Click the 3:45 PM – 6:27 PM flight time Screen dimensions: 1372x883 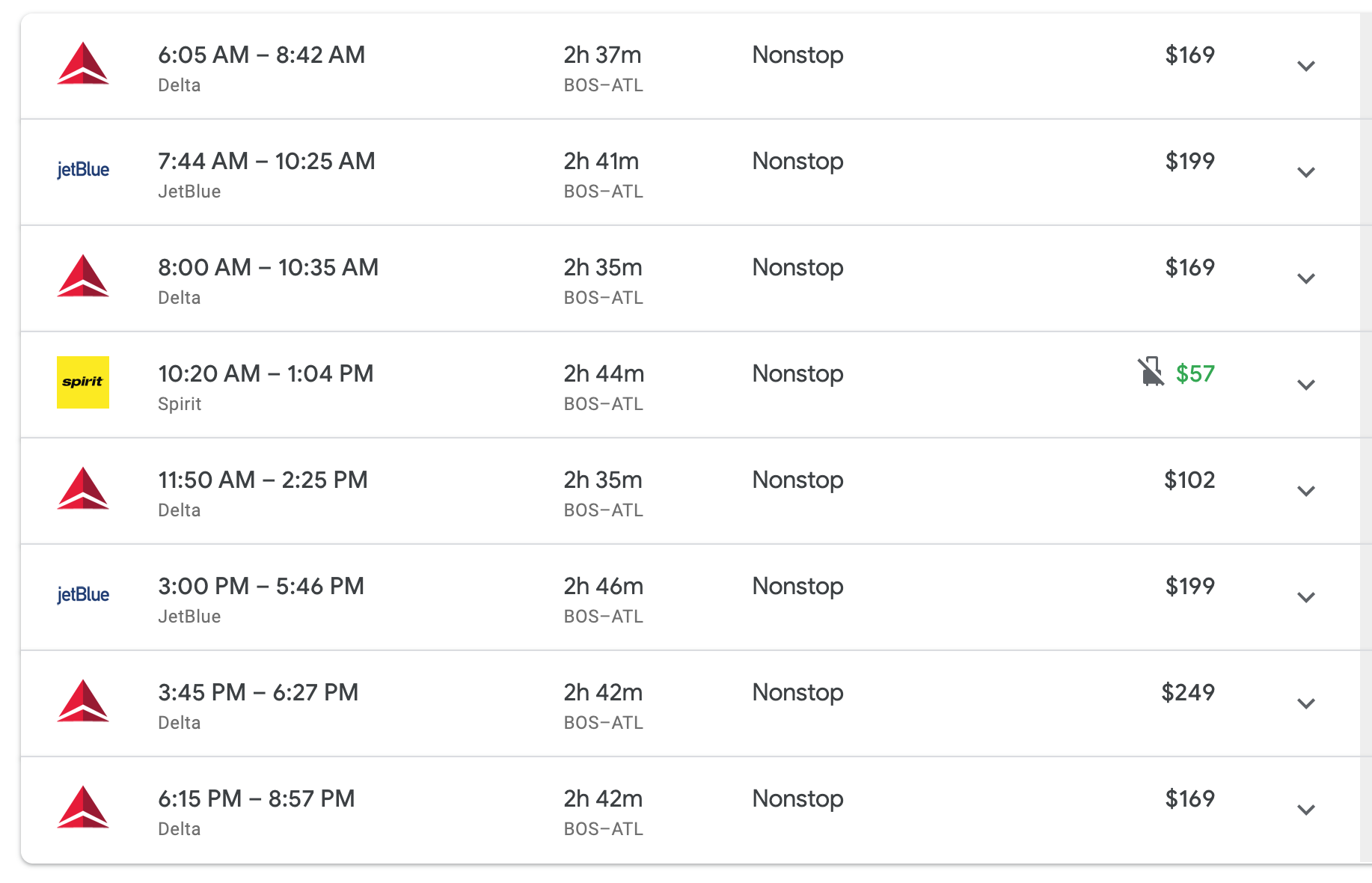click(x=257, y=692)
